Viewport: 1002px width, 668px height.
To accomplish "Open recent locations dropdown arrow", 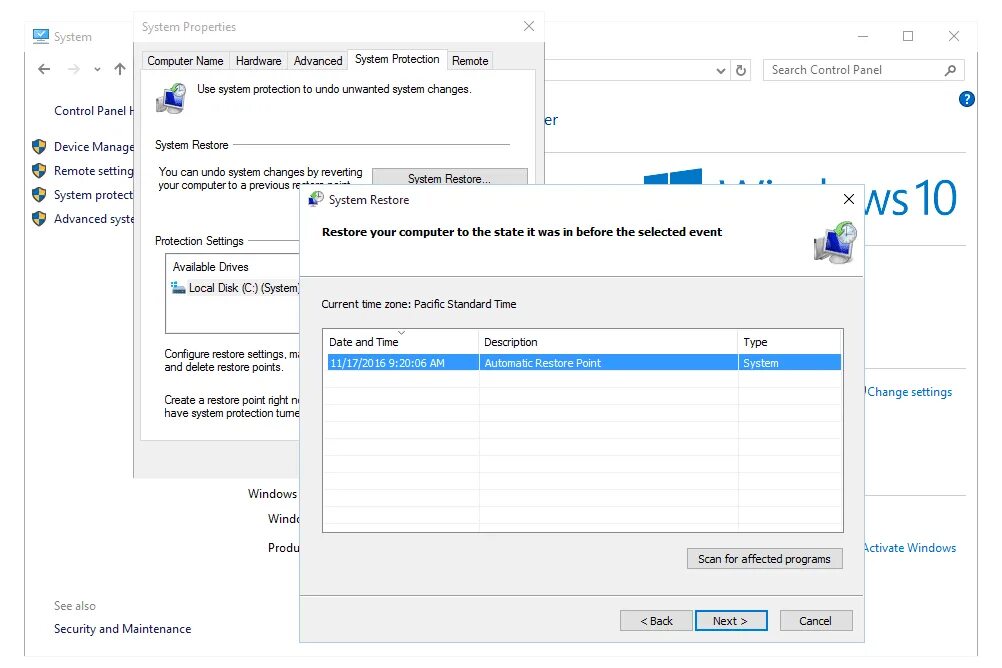I will coord(97,69).
